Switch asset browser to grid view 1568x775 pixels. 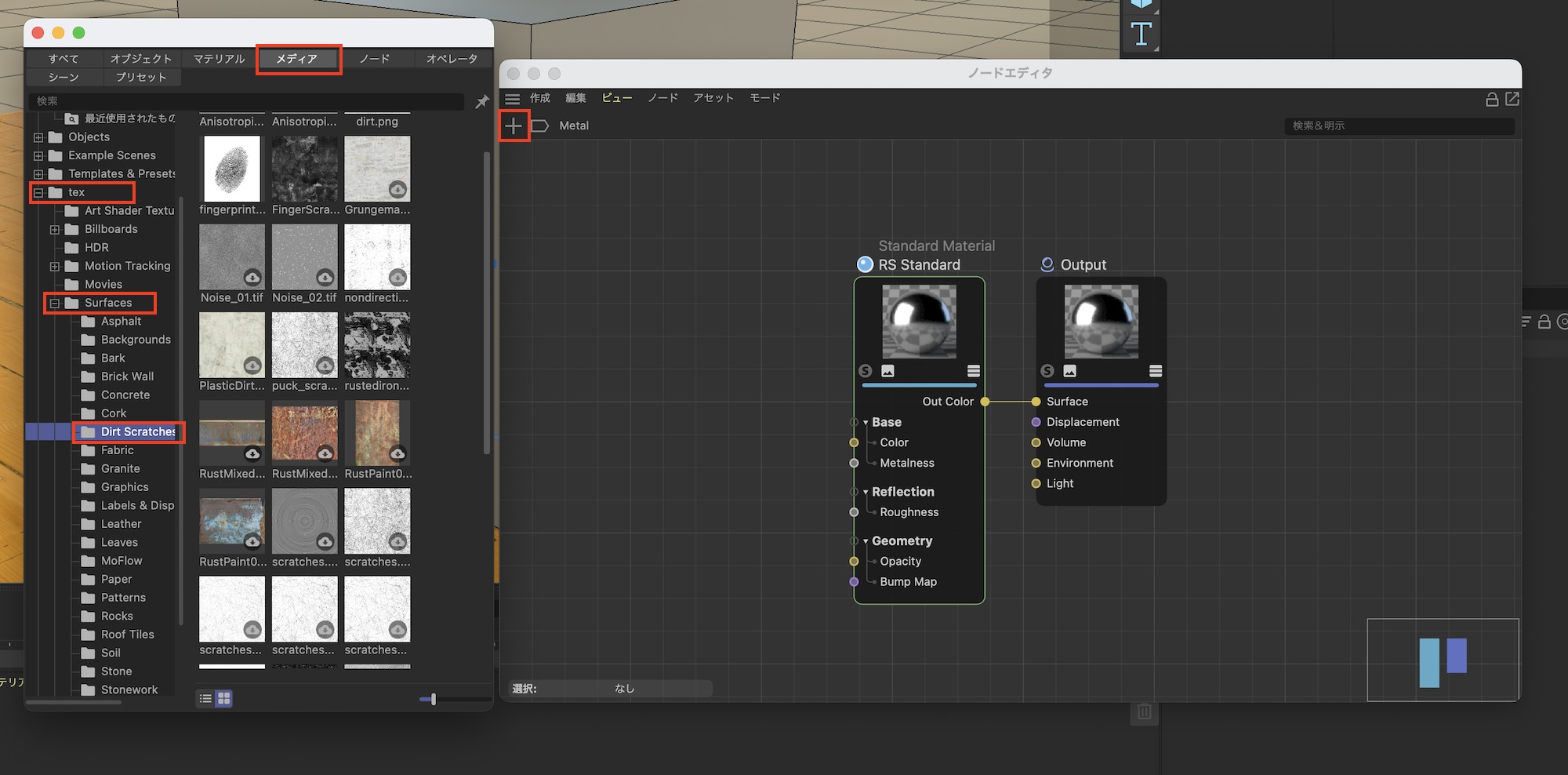(x=224, y=698)
